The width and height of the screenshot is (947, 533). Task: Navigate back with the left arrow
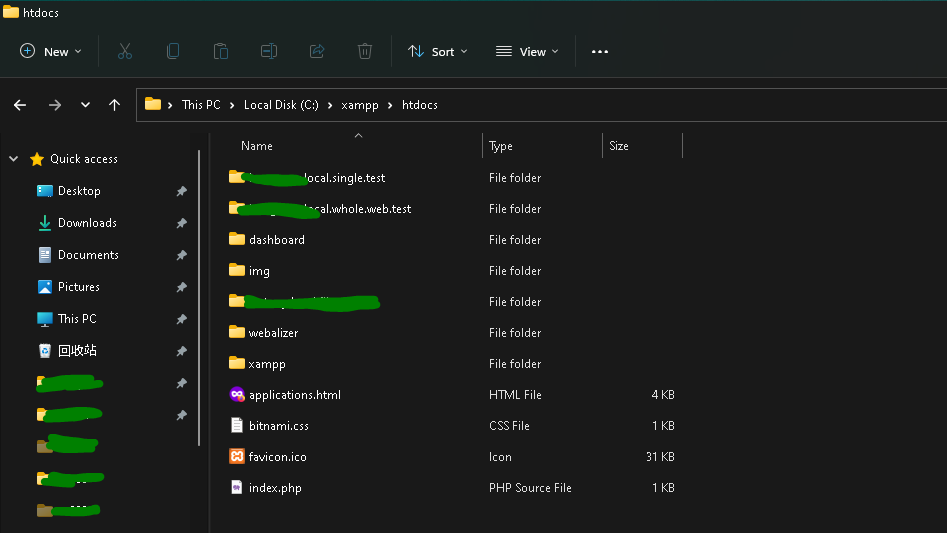point(20,105)
